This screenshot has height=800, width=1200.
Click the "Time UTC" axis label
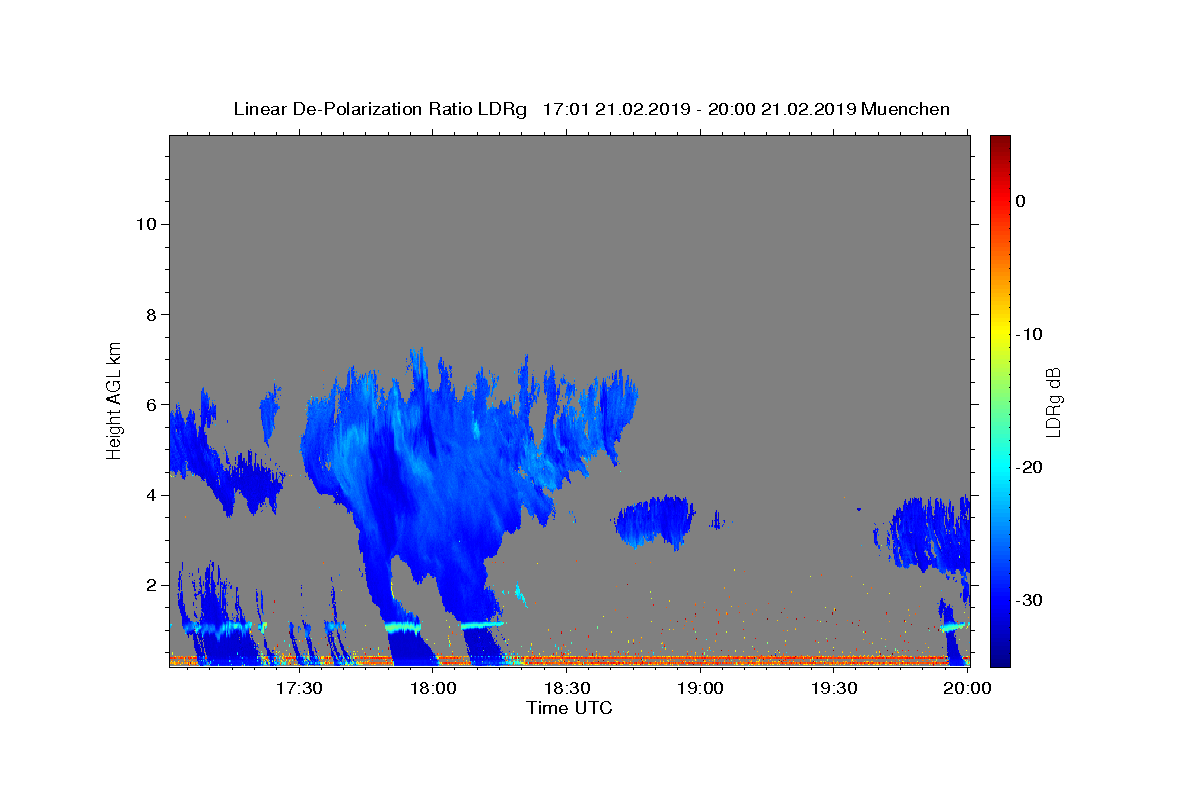click(x=569, y=708)
